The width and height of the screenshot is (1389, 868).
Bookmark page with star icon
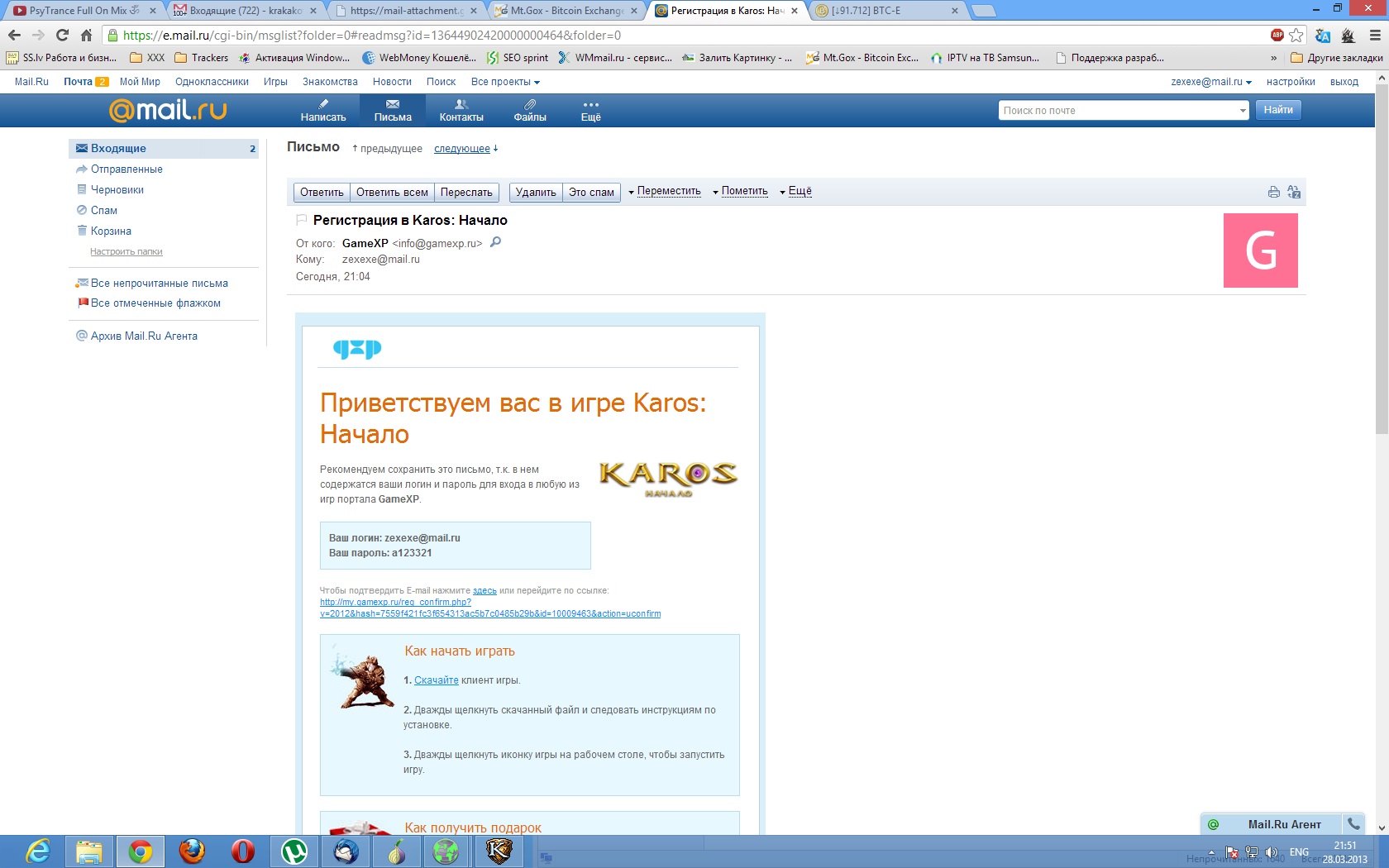pyautogui.click(x=1296, y=36)
